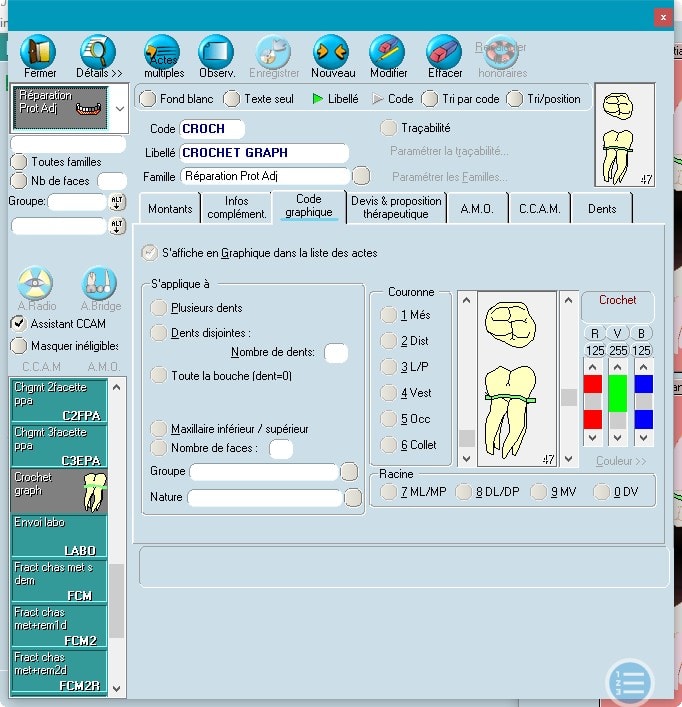Click the Modifier pencil icon

click(388, 52)
